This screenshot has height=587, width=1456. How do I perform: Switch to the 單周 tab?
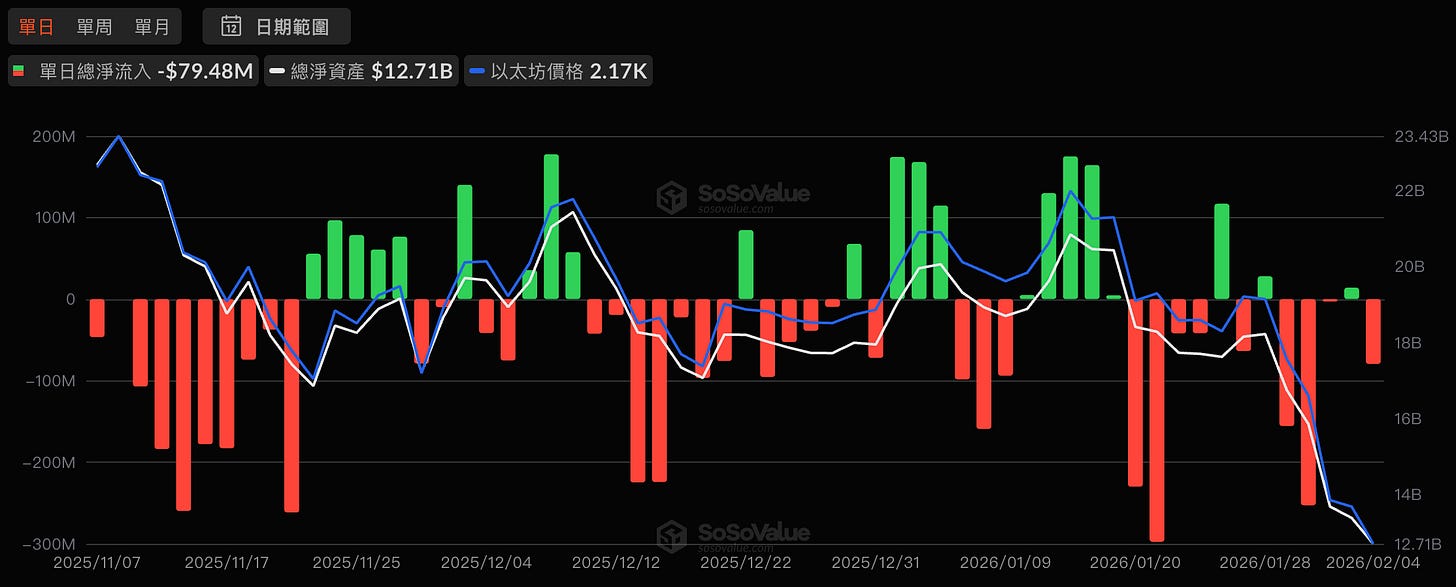93,26
